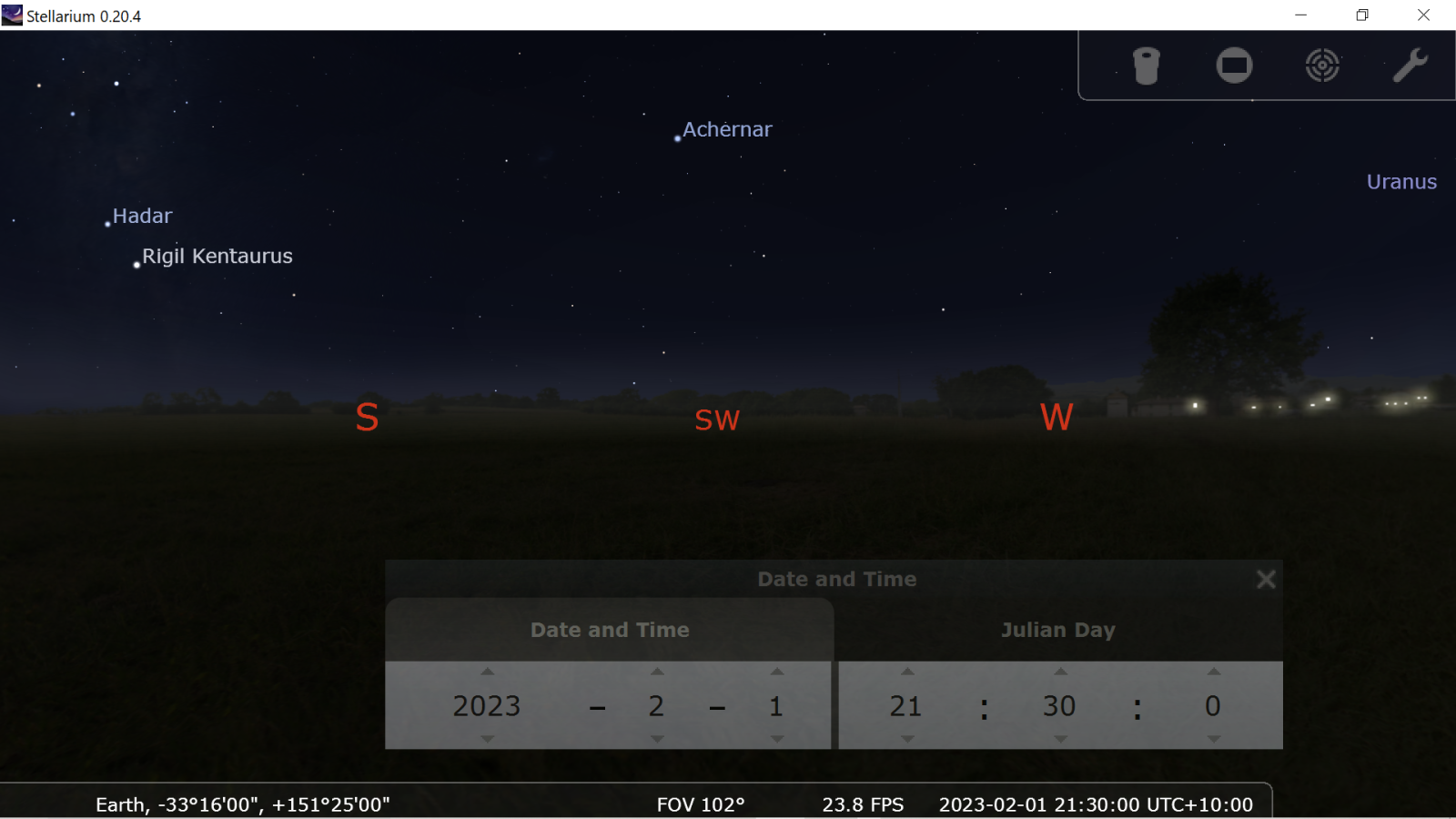1456x819 pixels.
Task: Select the star Achernar
Action: 678,138
